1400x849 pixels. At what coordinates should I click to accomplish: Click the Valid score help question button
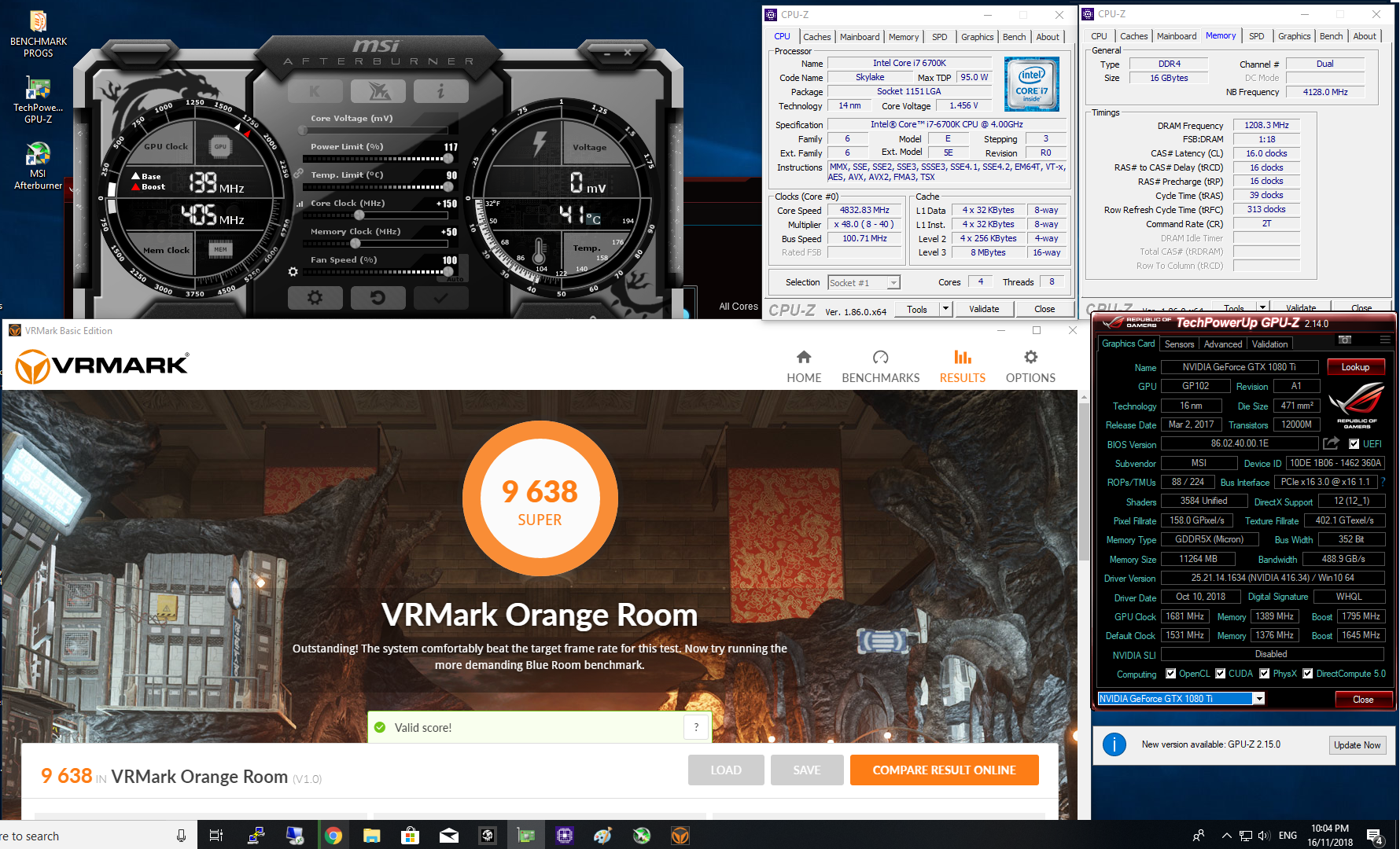coord(696,728)
